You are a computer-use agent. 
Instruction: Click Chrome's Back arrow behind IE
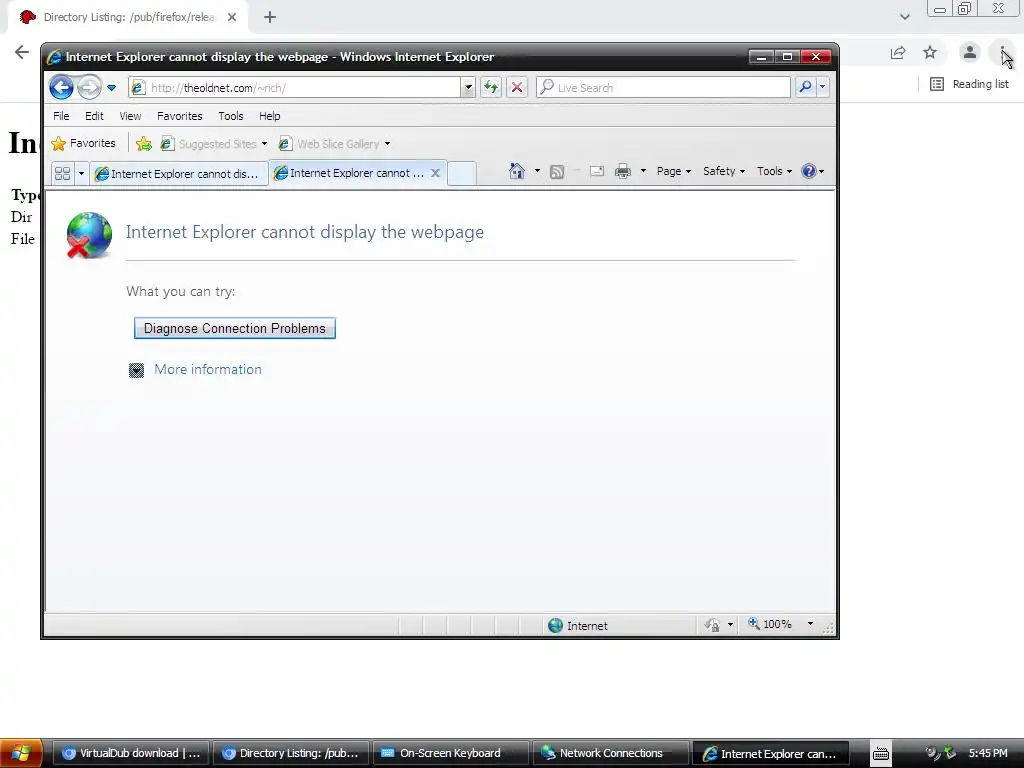(x=22, y=52)
